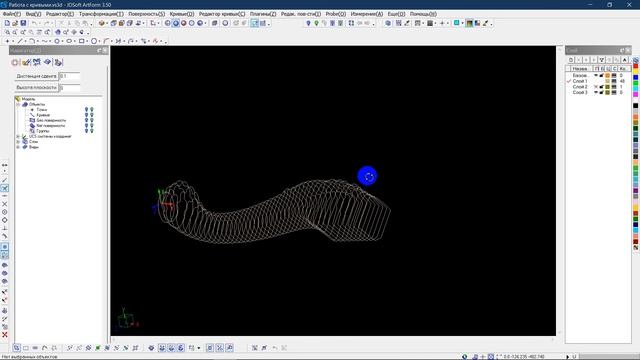Select the Точки item in model tree

point(42,110)
